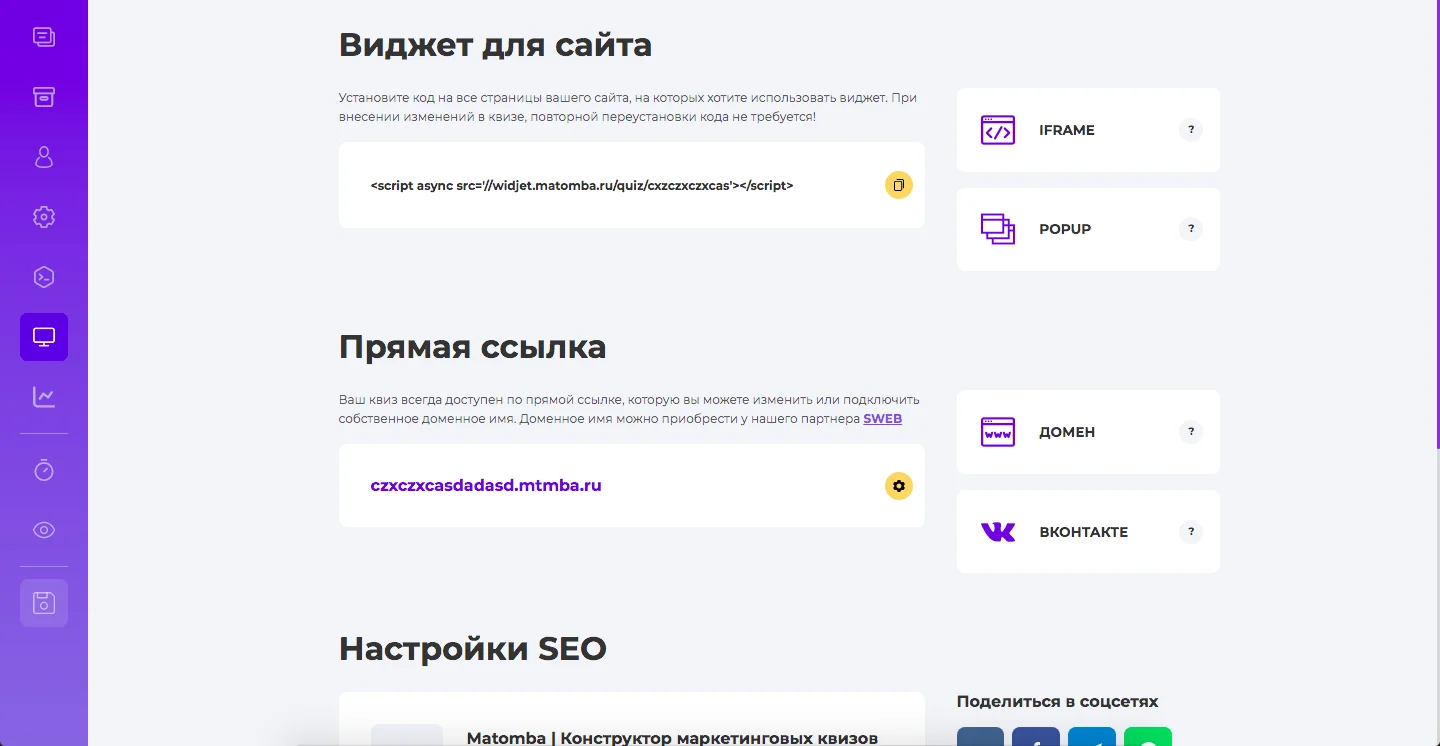Viewport: 1440px width, 746px height.
Task: Open the gear settings sidebar icon
Action: pyautogui.click(x=44, y=217)
